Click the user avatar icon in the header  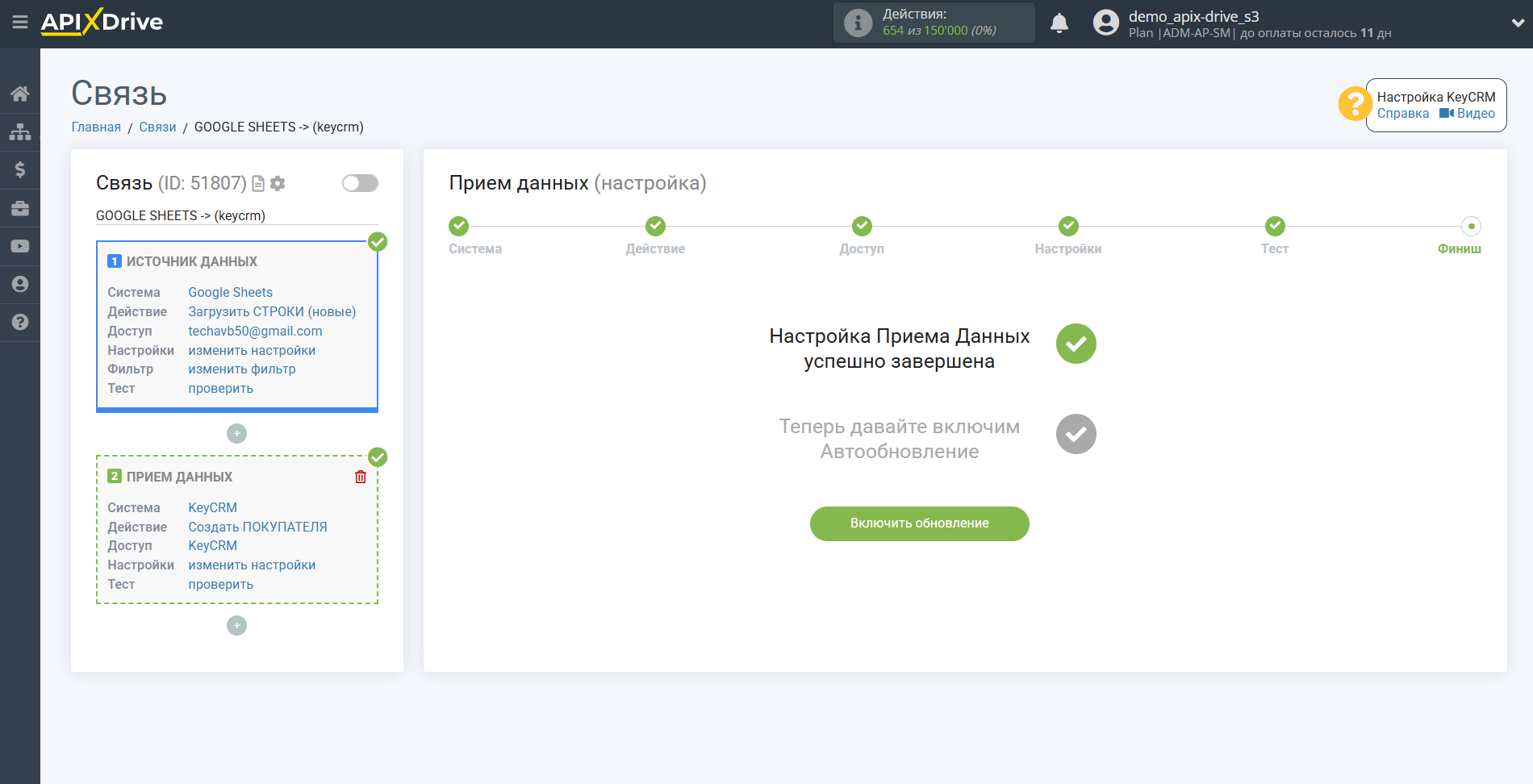point(1106,23)
